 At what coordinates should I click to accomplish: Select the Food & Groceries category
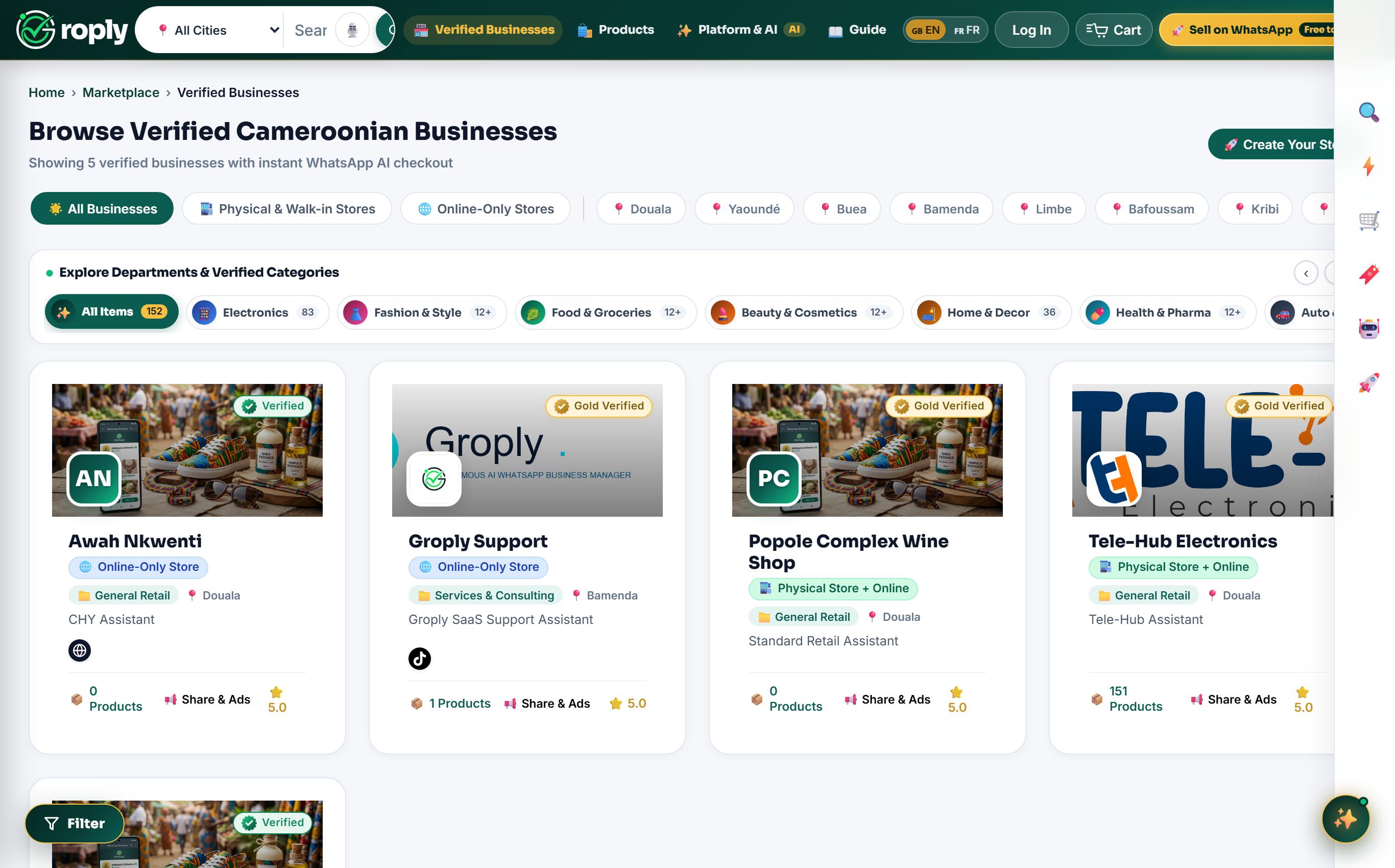(x=606, y=312)
